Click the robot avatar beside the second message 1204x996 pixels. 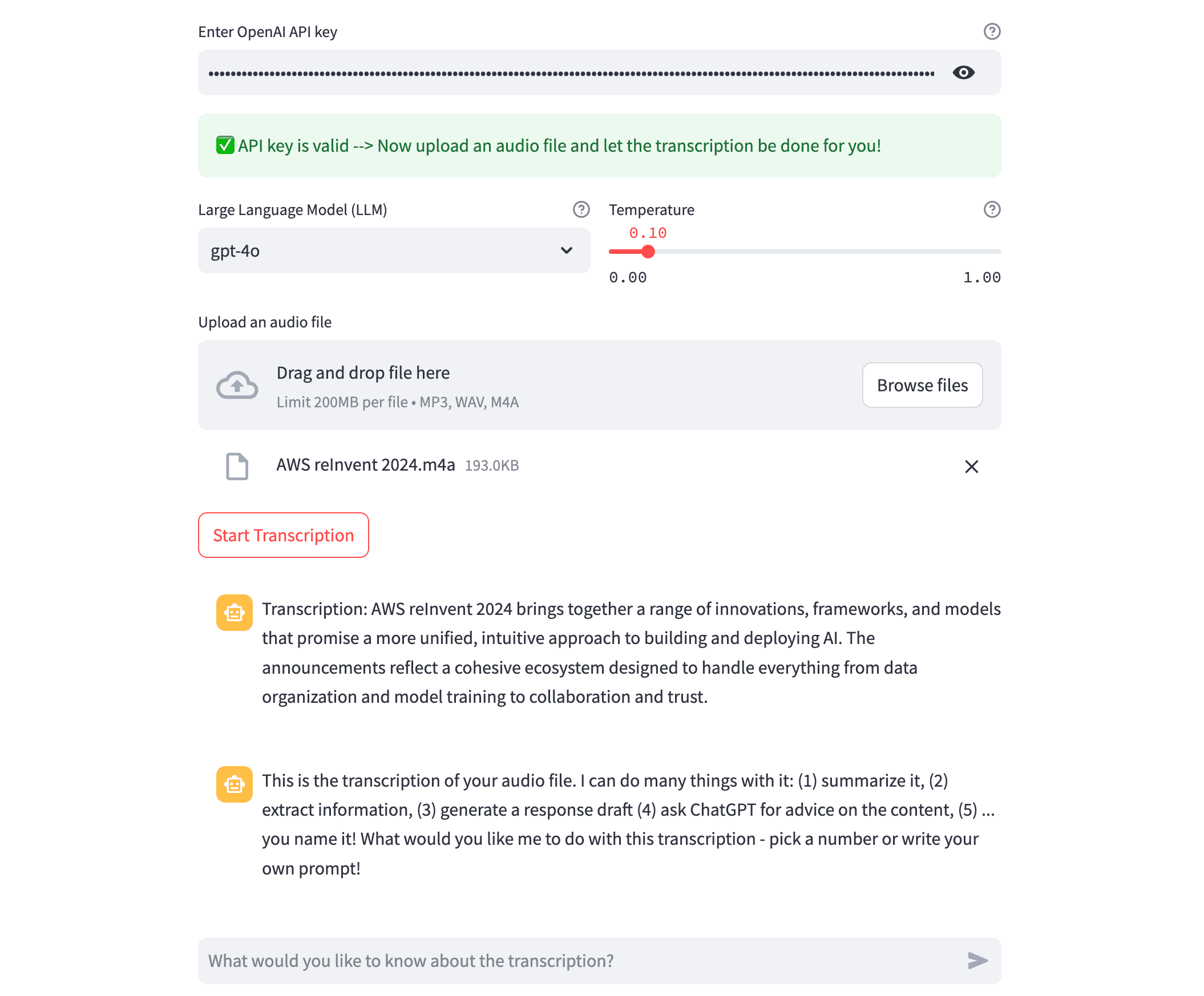point(234,784)
